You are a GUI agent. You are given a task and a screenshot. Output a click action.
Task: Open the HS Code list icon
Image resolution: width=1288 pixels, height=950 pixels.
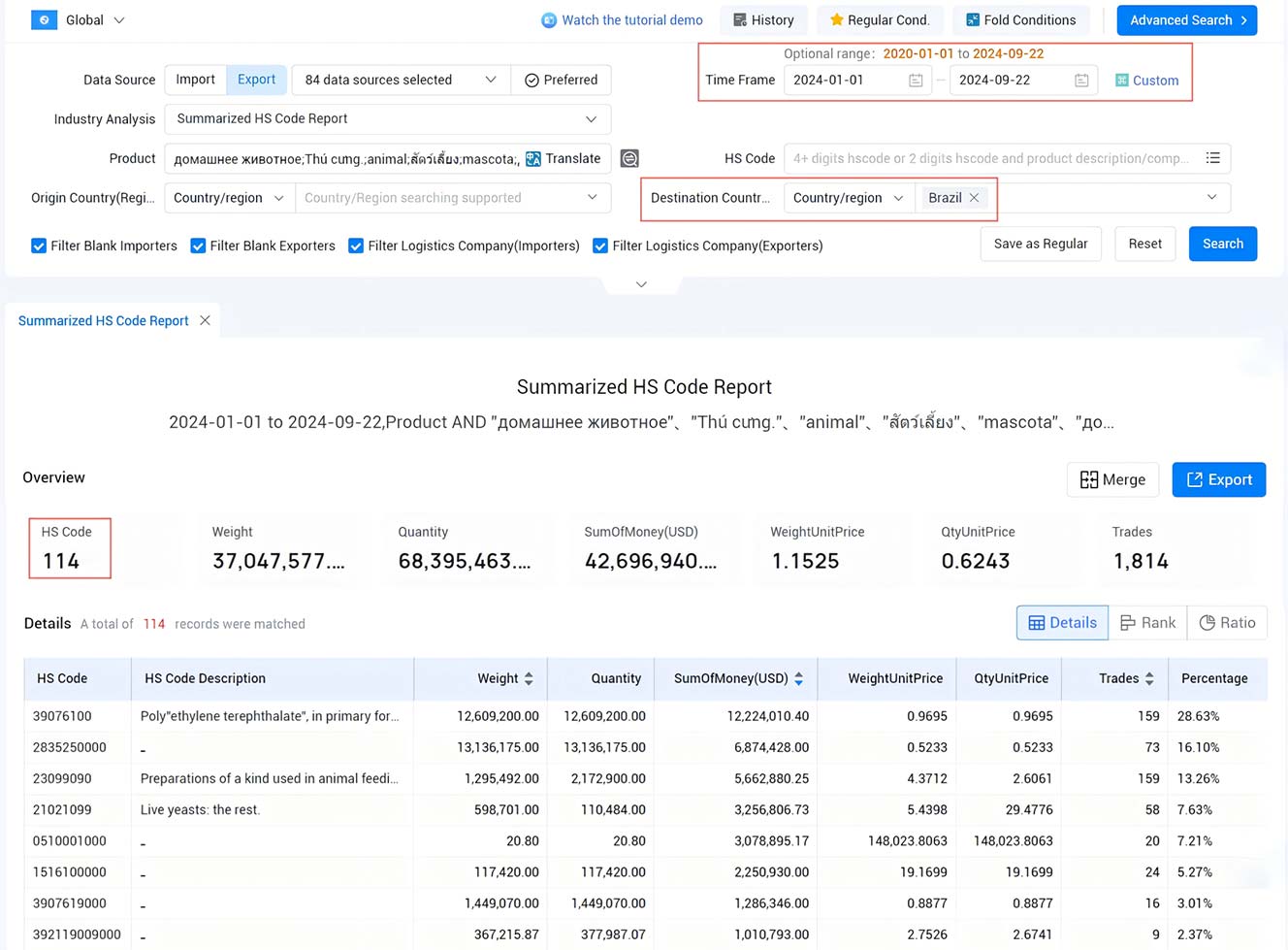1213,158
